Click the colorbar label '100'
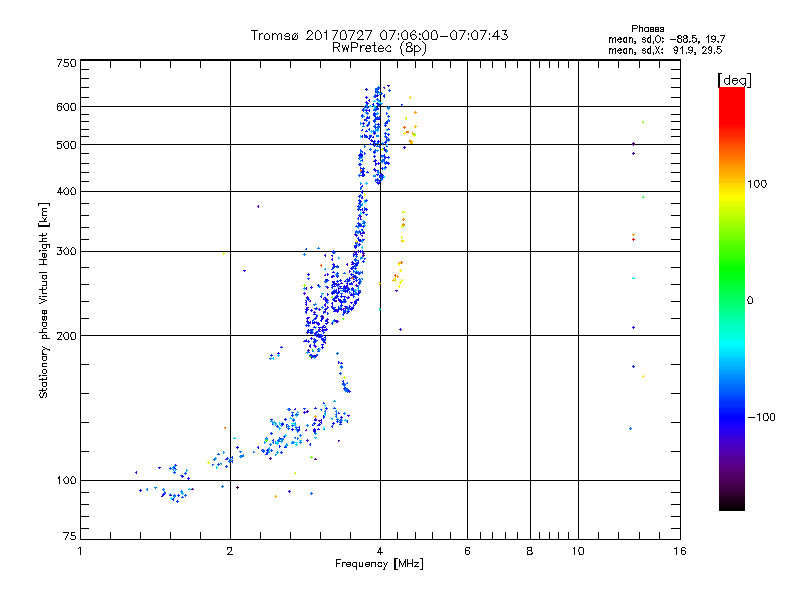 coord(757,184)
